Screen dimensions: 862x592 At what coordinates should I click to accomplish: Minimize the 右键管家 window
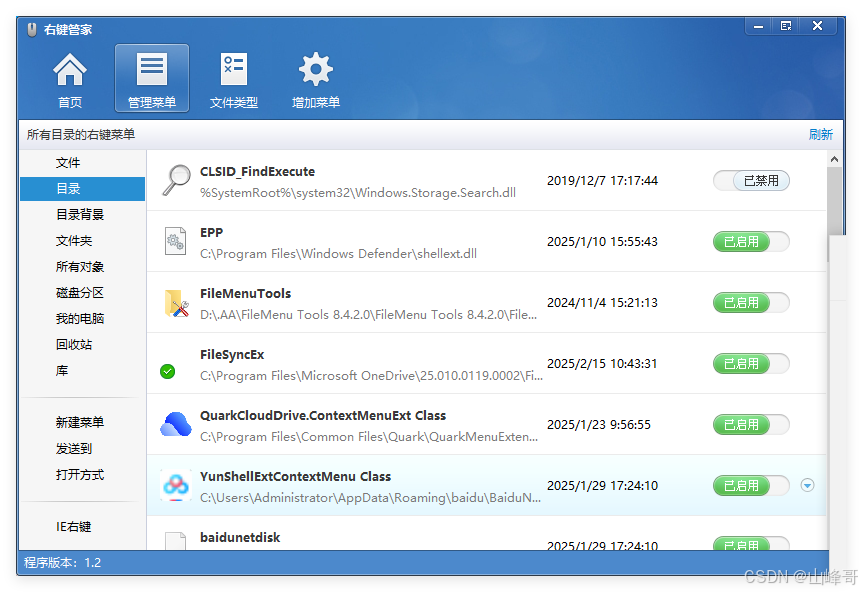tap(759, 26)
